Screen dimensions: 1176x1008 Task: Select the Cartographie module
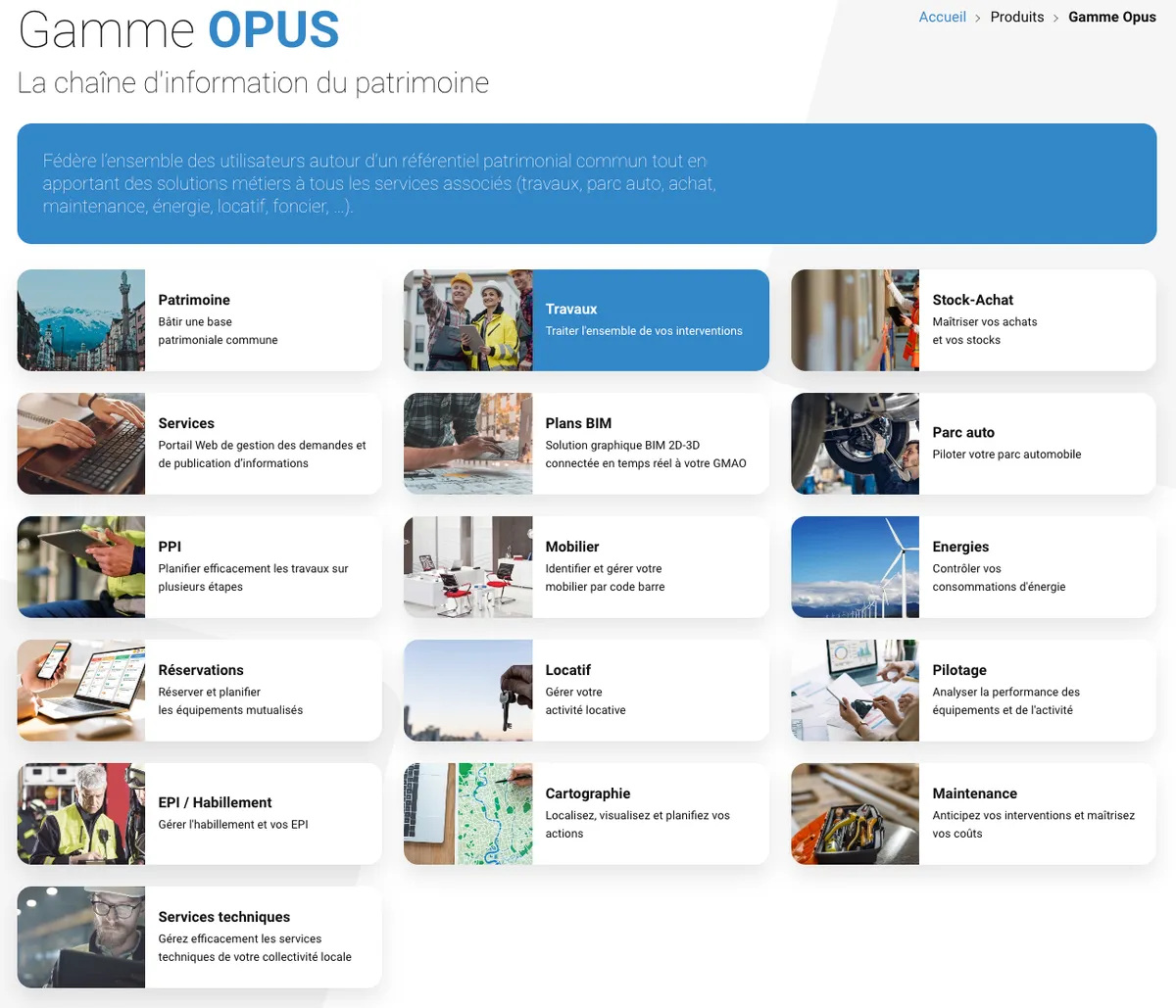pos(586,813)
